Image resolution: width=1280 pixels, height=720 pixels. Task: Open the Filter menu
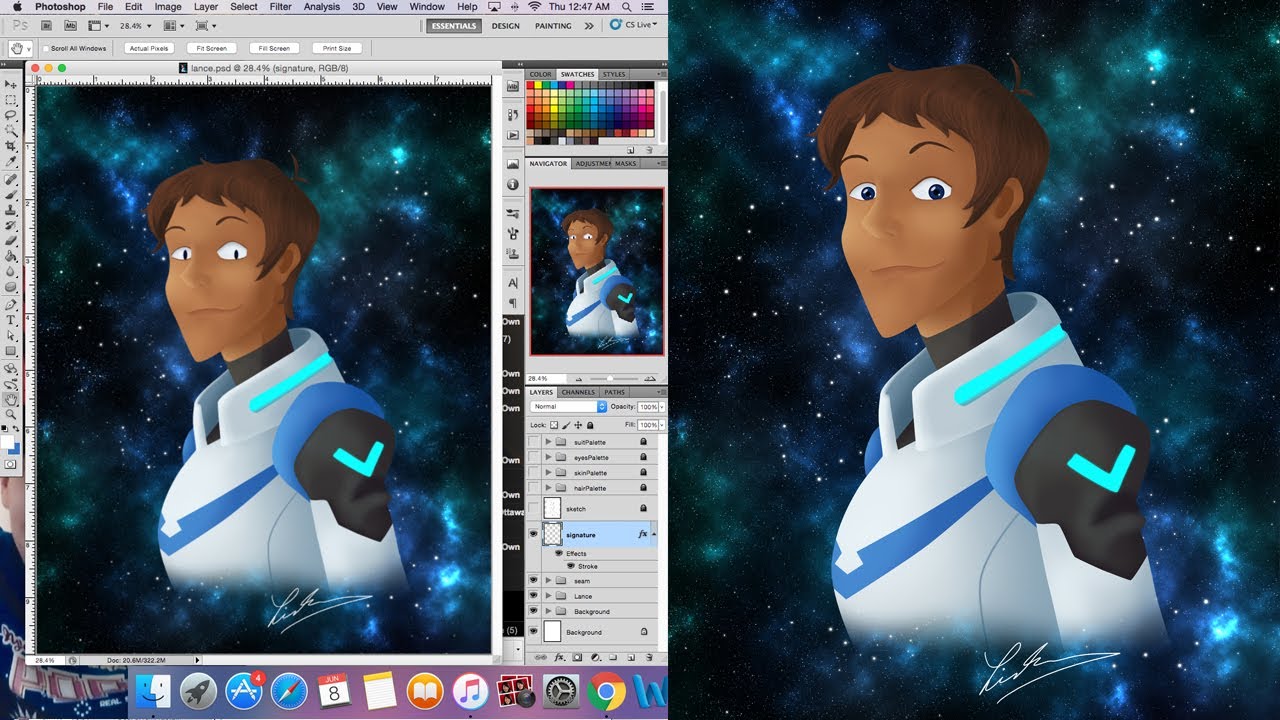tap(281, 7)
